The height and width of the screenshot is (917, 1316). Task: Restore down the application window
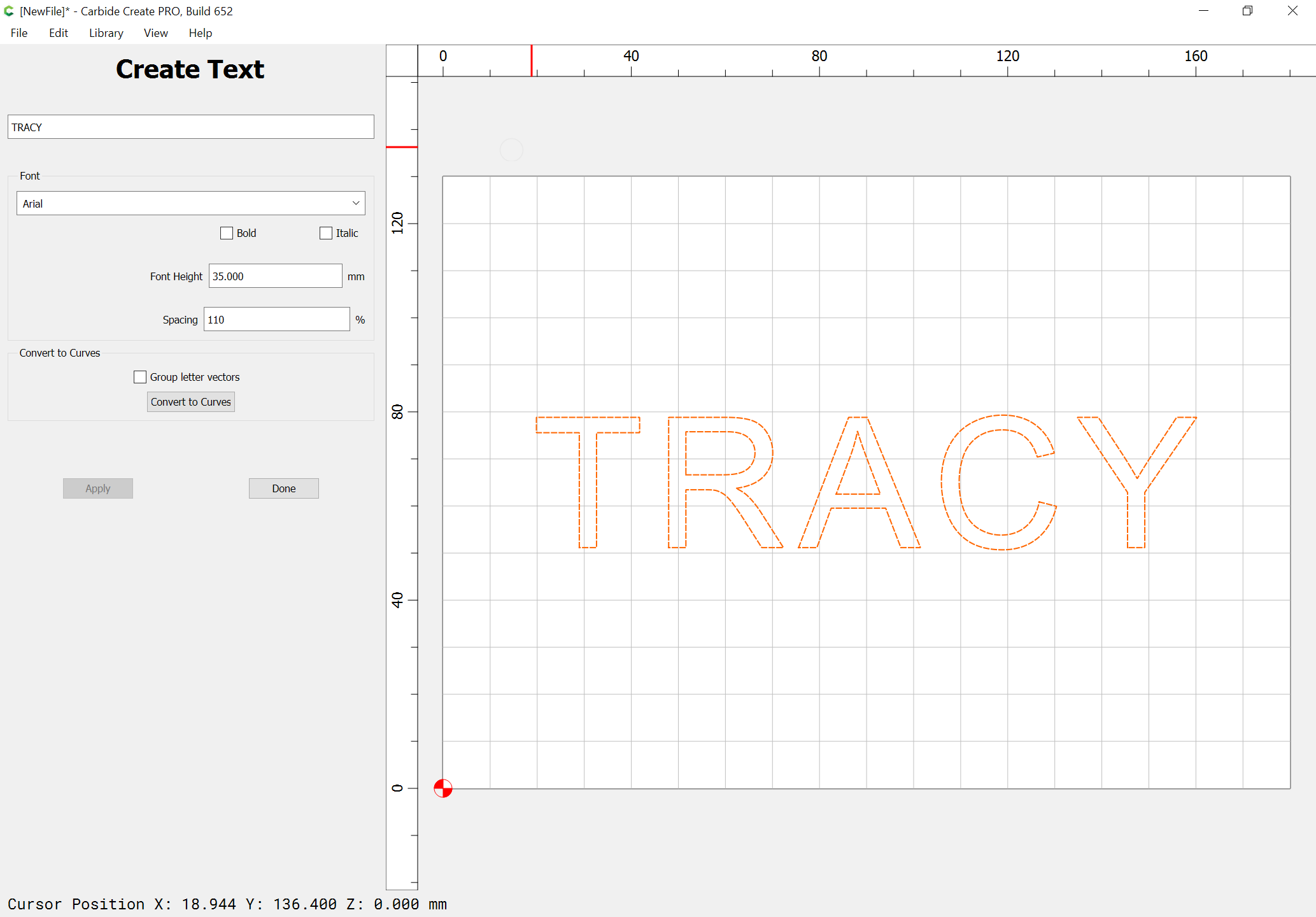pos(1248,11)
